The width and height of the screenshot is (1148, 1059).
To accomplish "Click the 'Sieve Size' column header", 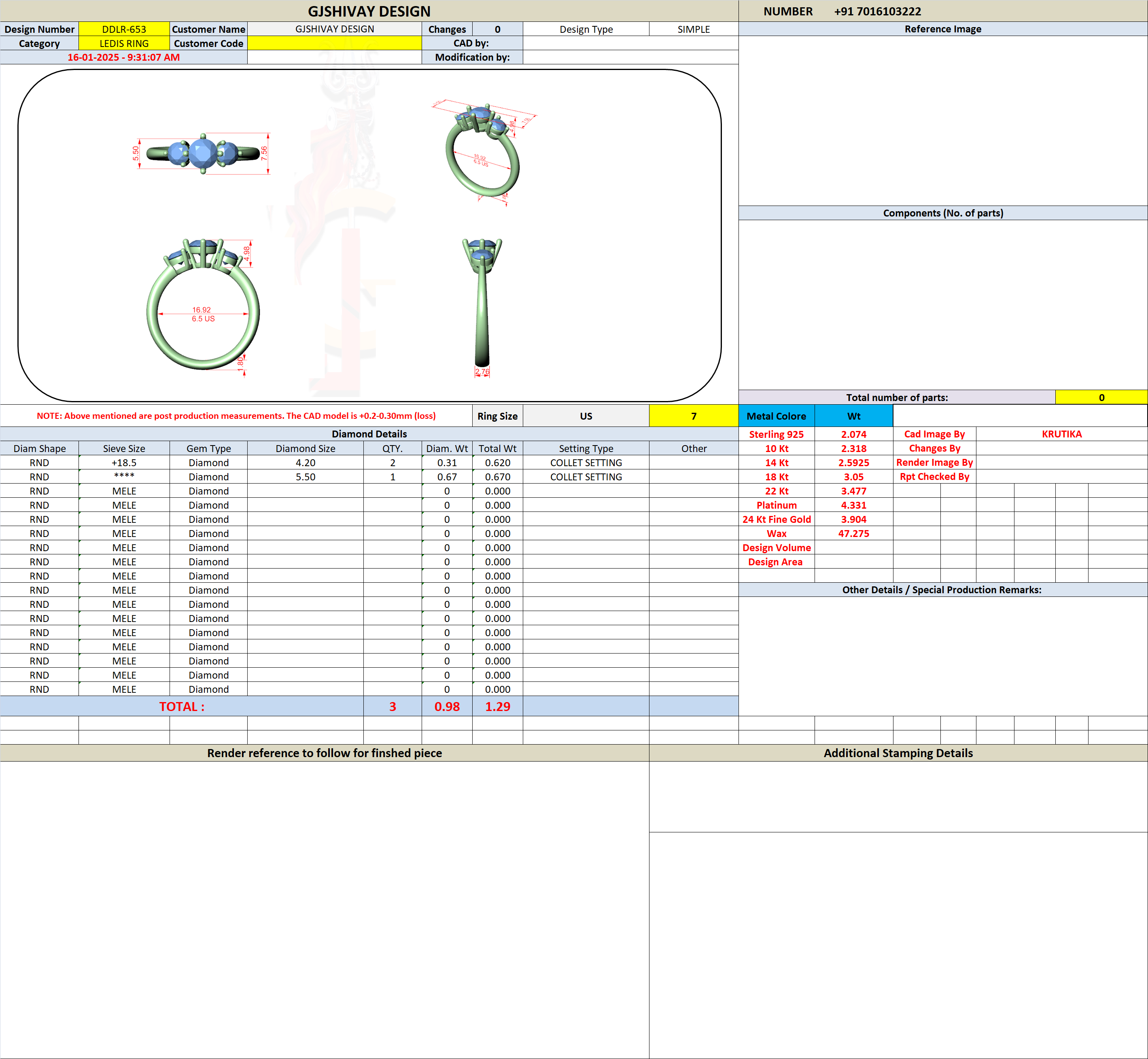I will [124, 449].
